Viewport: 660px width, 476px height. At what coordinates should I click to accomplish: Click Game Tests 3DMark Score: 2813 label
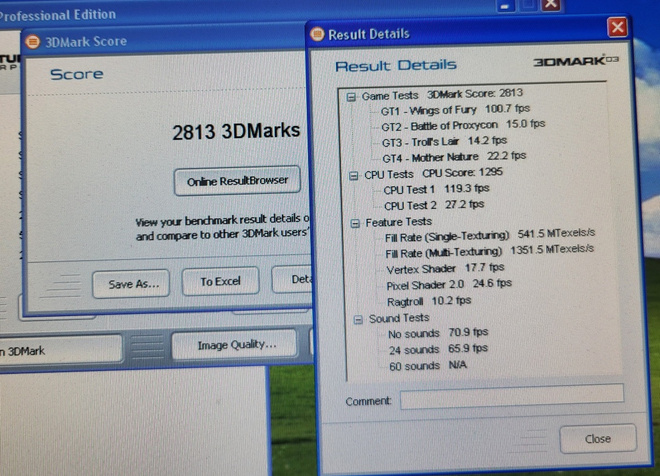point(442,94)
